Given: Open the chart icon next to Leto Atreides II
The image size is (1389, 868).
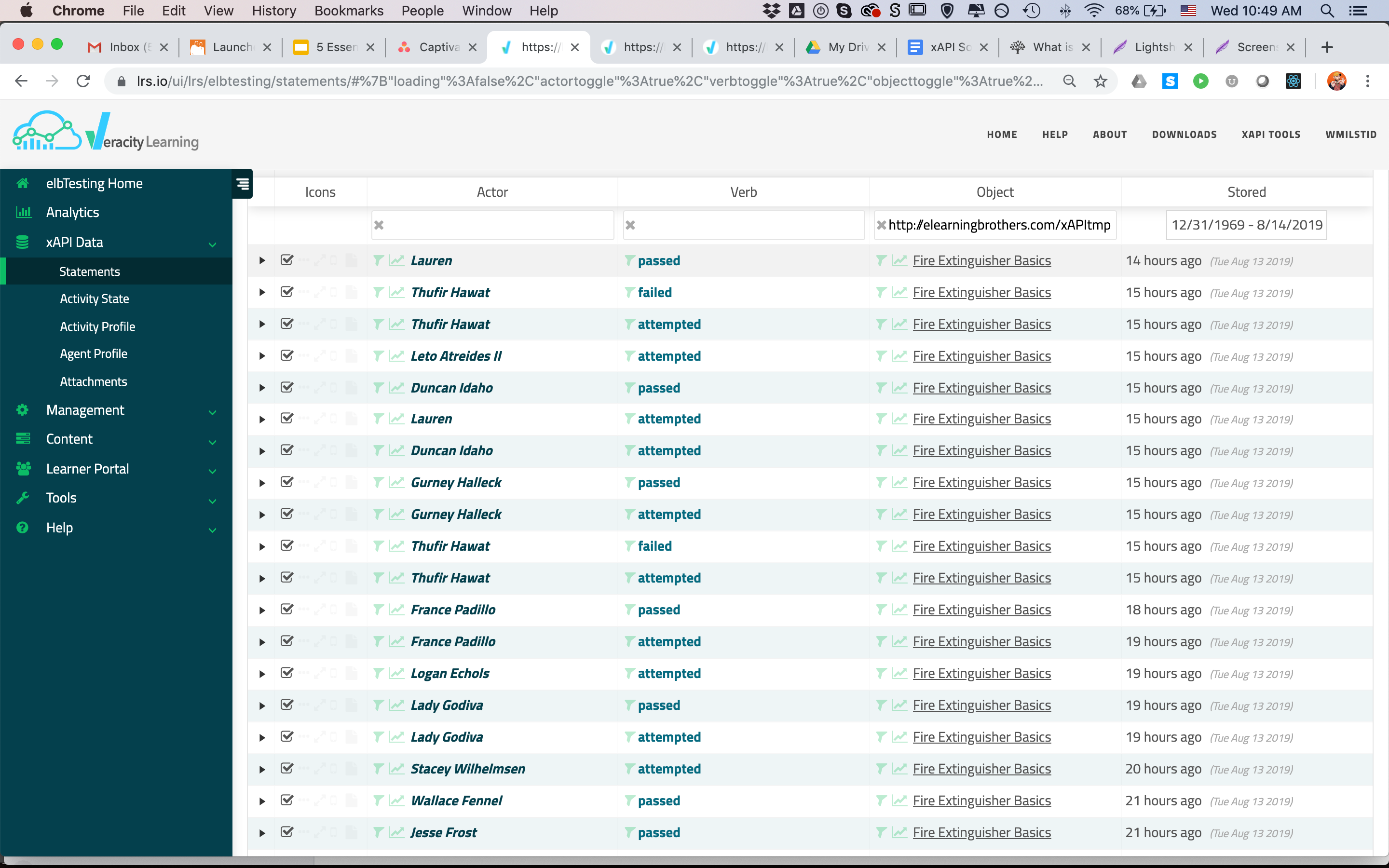Looking at the screenshot, I should pyautogui.click(x=396, y=356).
